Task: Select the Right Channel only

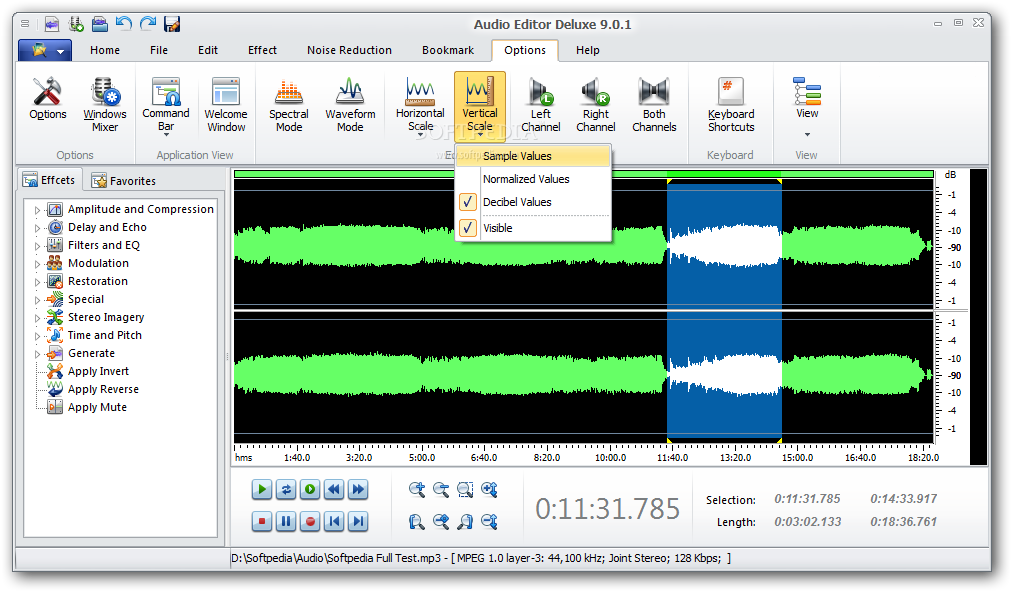Action: 596,105
